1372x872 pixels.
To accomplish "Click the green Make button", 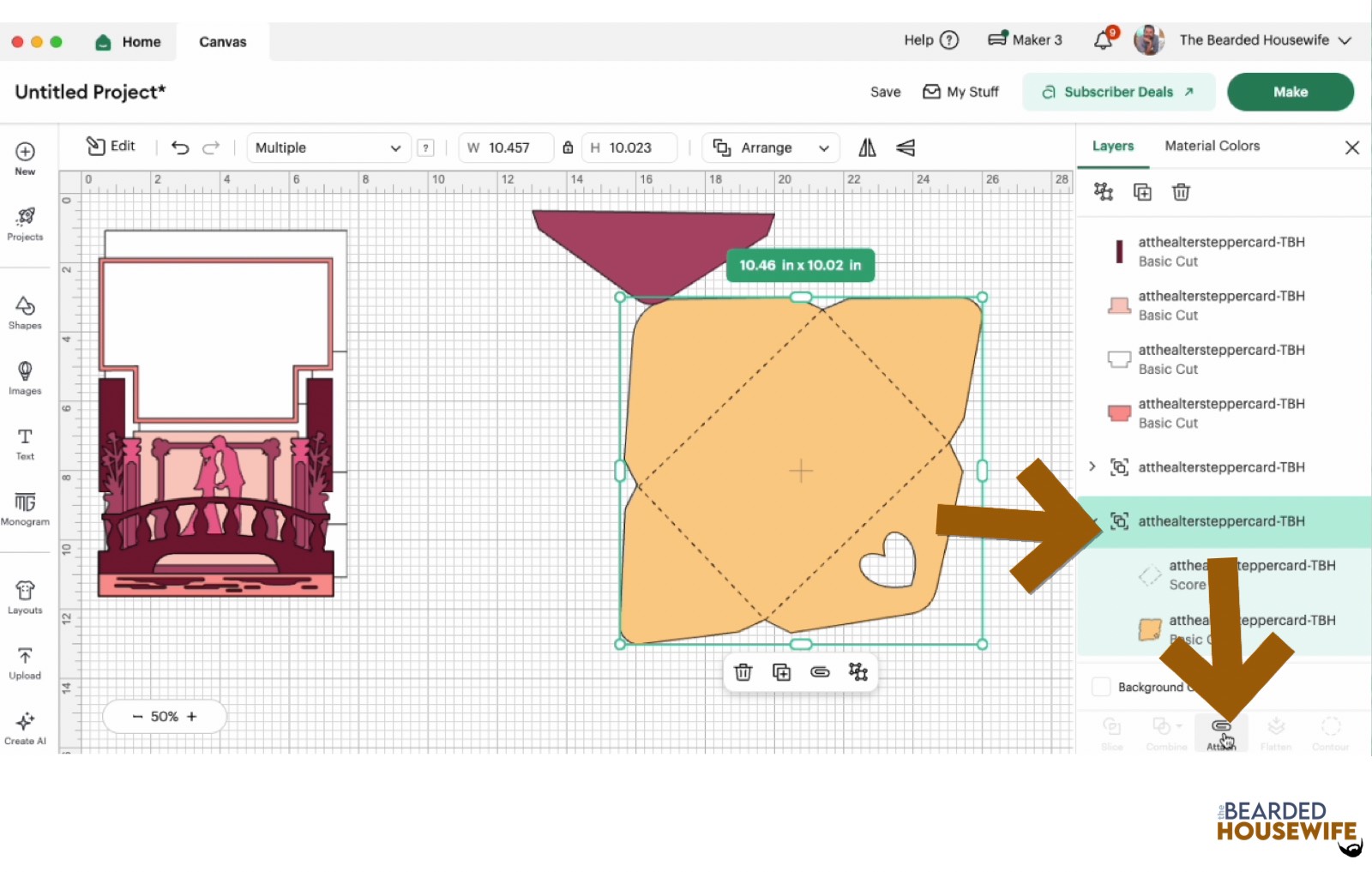I will pos(1290,92).
